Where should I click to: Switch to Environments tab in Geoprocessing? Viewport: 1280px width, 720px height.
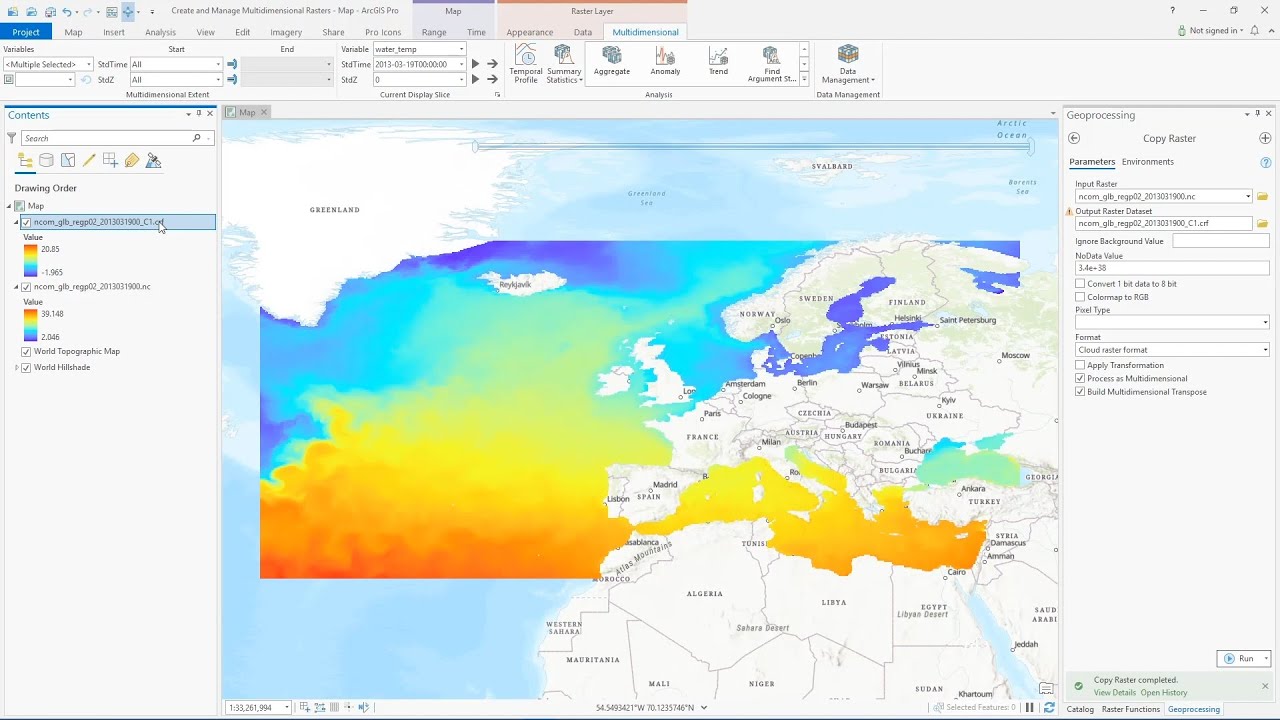click(x=1147, y=162)
